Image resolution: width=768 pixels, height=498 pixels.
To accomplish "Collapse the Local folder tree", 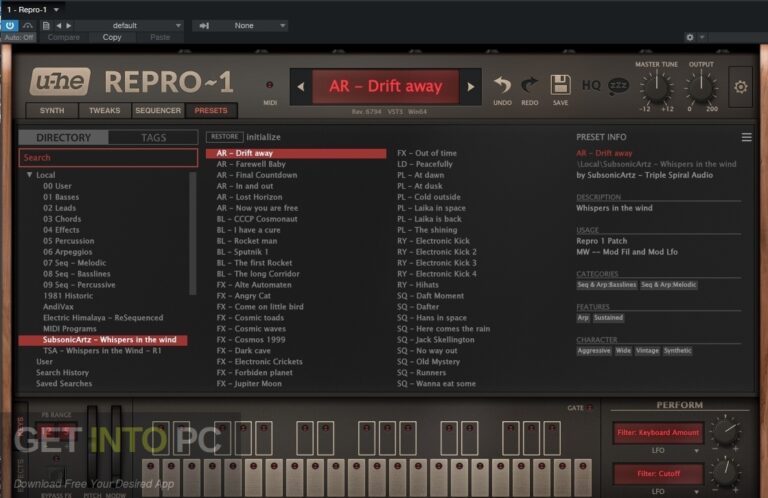I will point(29,175).
